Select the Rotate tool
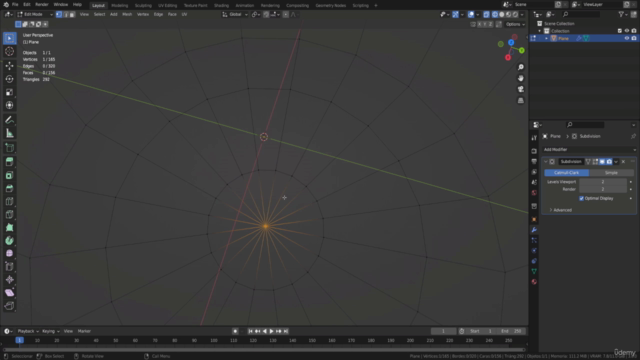The height and width of the screenshot is (360, 640). pos(9,79)
